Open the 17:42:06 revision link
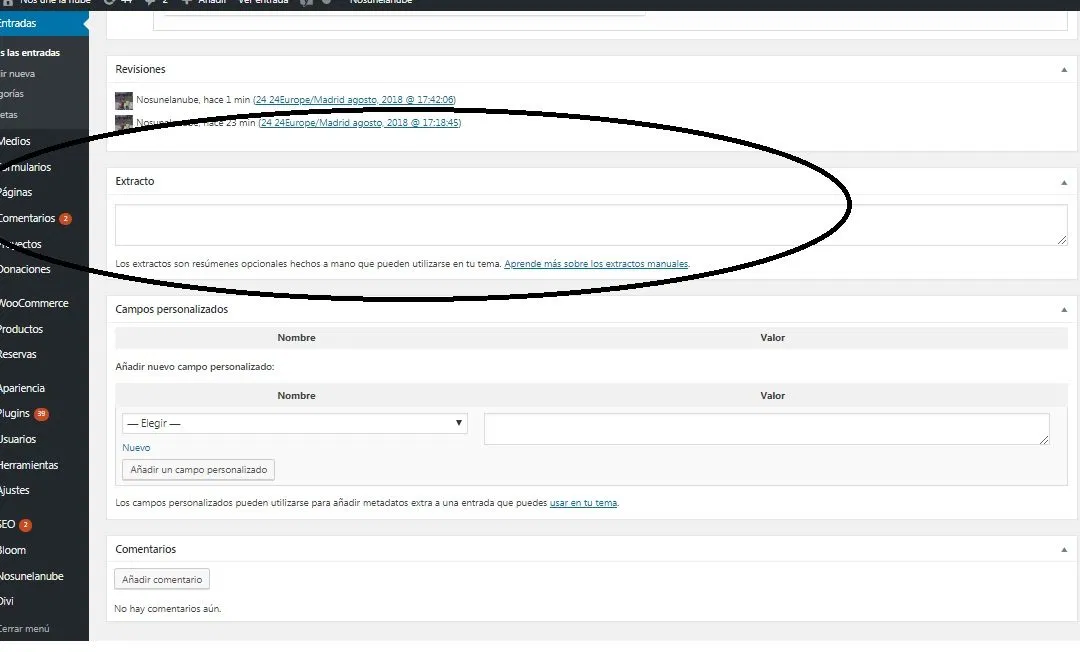 [x=355, y=100]
